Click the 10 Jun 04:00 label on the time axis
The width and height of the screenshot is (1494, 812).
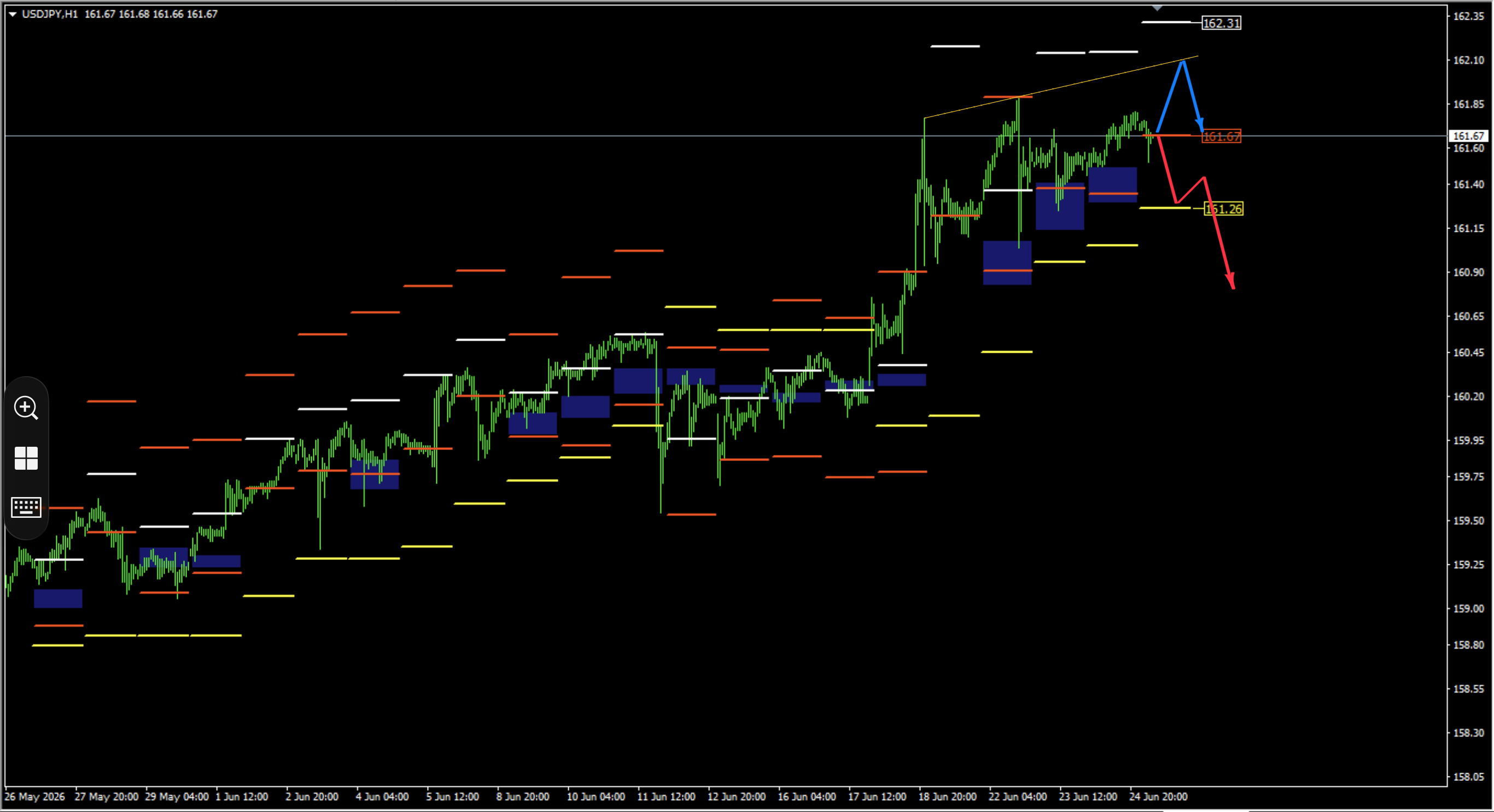point(596,796)
